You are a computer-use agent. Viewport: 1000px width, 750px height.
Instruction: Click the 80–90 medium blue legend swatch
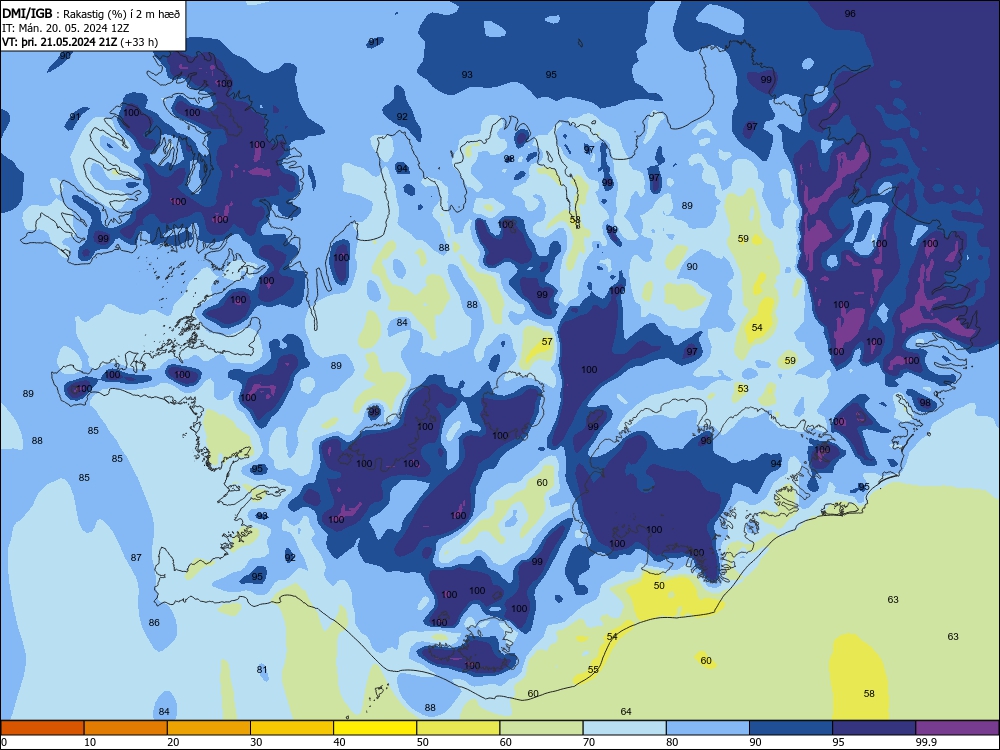[708, 728]
